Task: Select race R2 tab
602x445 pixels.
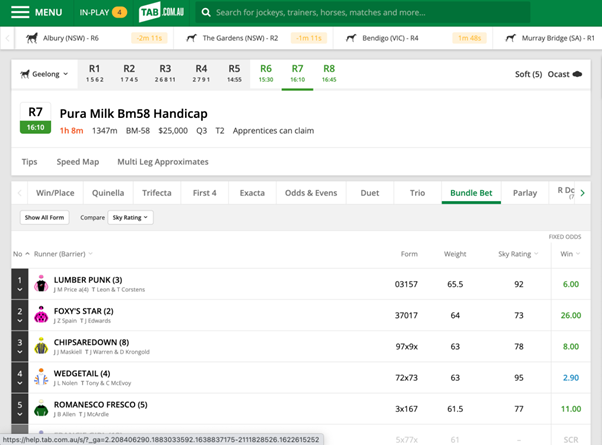Action: pos(129,73)
